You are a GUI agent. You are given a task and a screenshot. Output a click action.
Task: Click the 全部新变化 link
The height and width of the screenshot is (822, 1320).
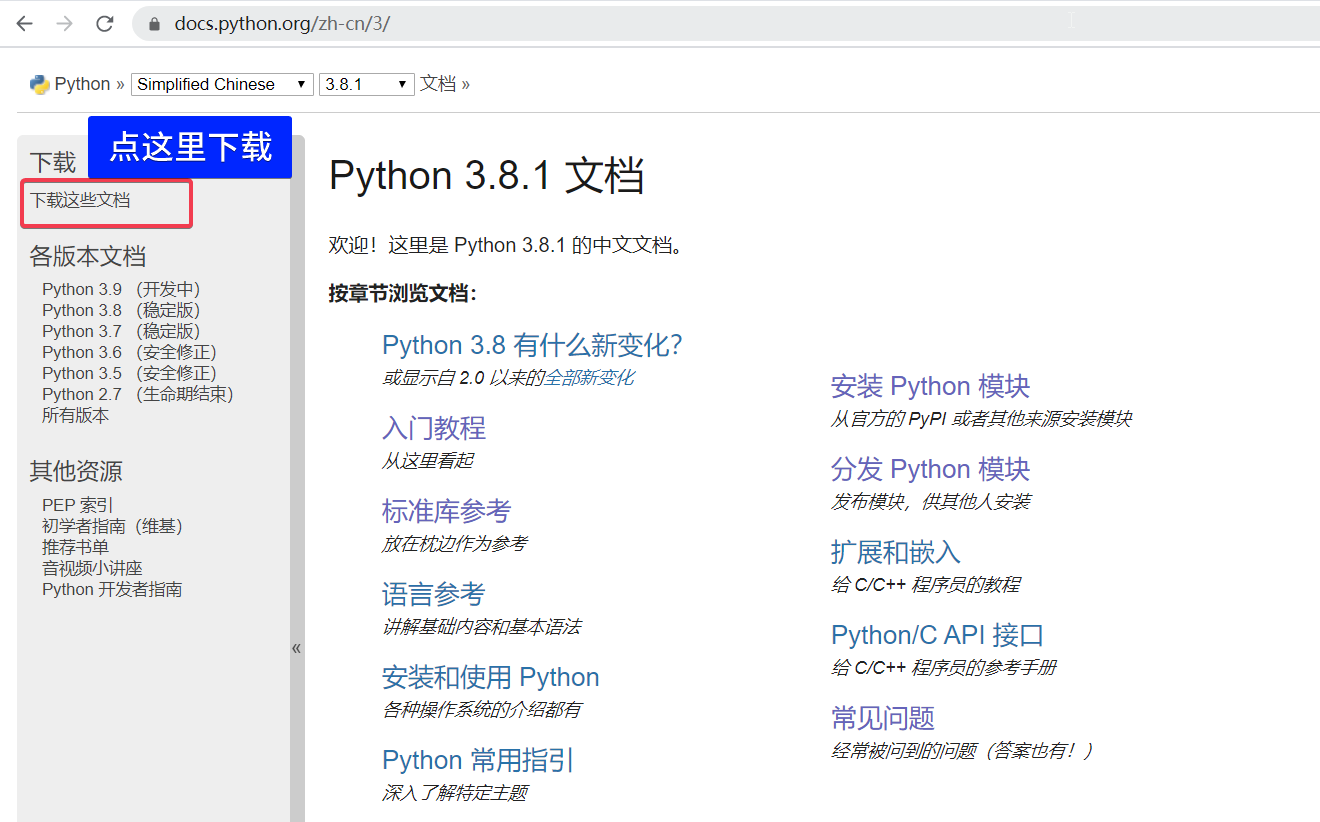[589, 377]
